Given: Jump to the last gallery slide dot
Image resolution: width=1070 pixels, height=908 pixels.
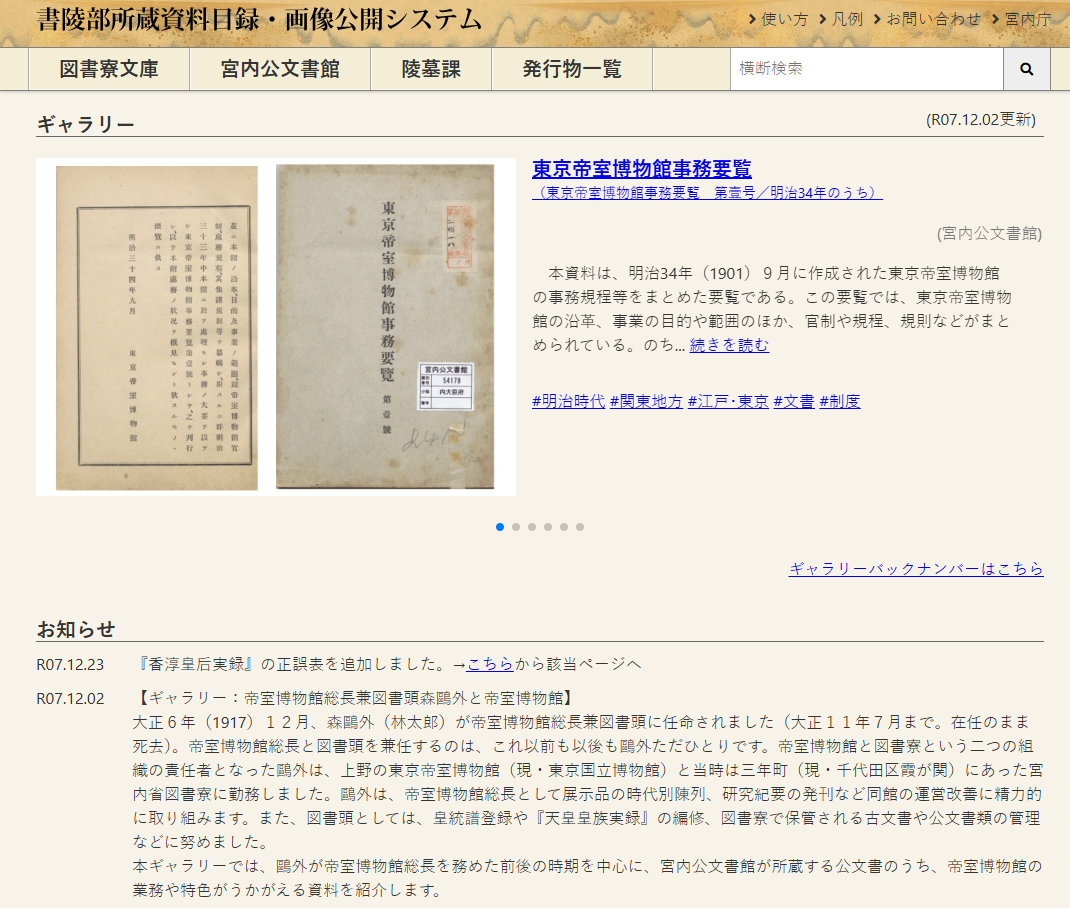Looking at the screenshot, I should [580, 527].
